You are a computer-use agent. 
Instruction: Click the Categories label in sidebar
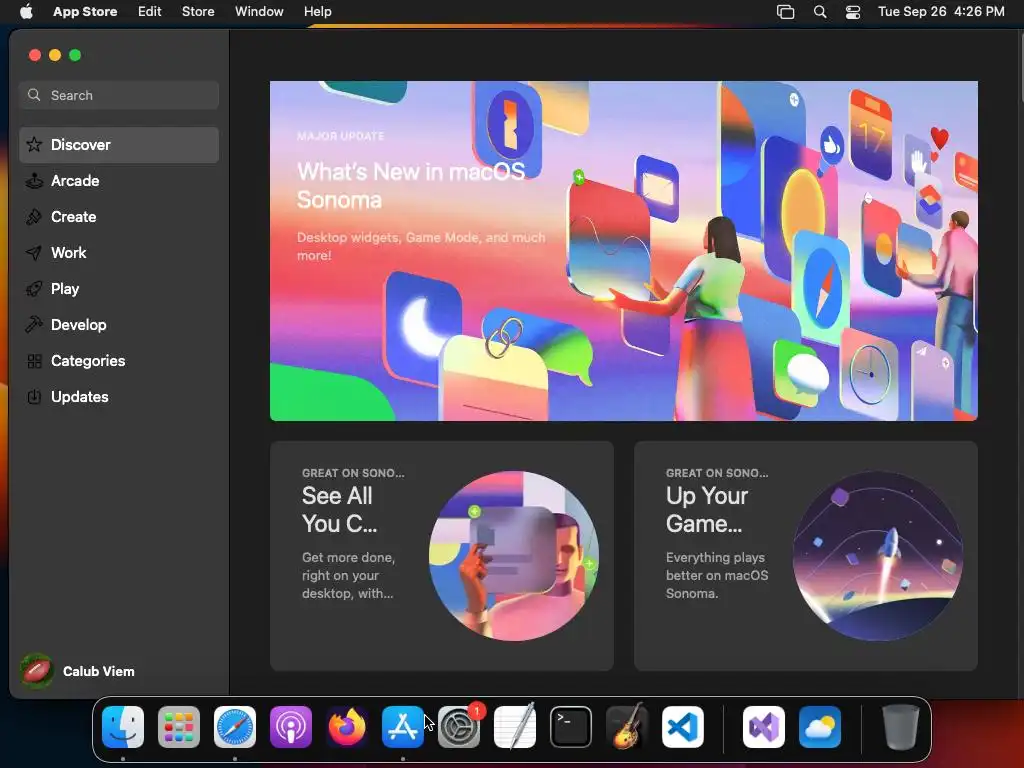[88, 360]
